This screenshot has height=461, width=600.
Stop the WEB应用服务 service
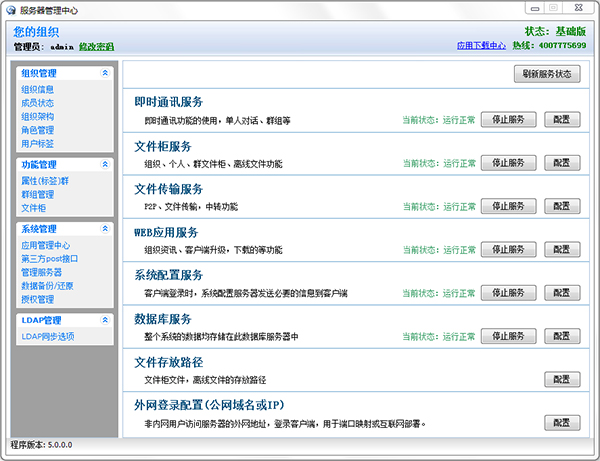509,249
